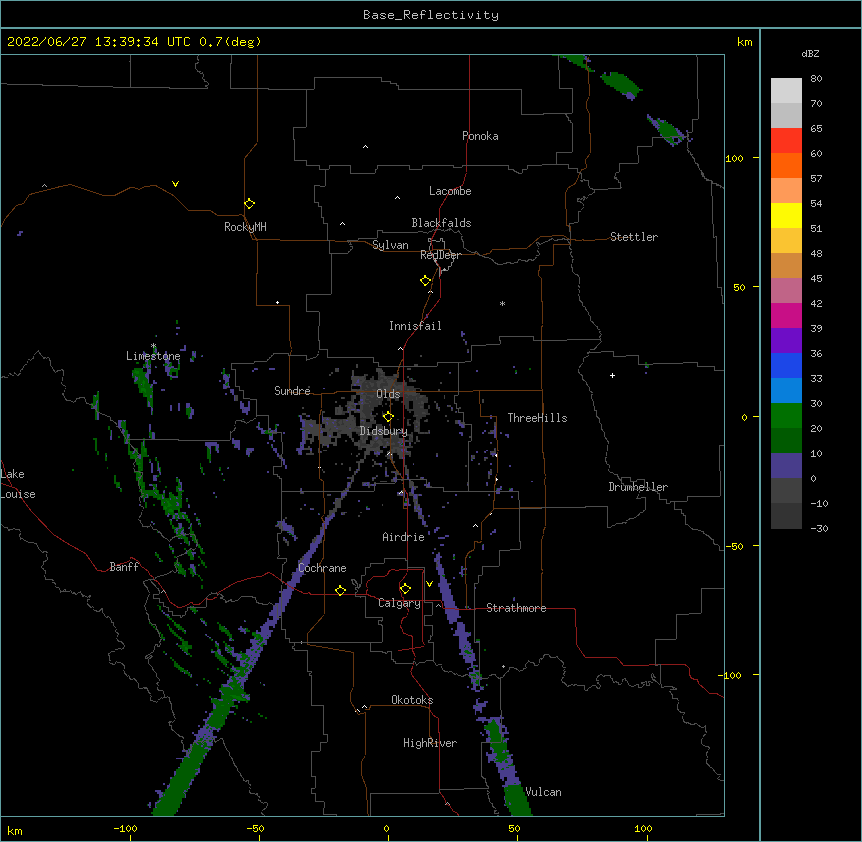Screen dimensions: 862x842
Task: Click the -50 tick on the vertical axis
Action: pos(734,546)
